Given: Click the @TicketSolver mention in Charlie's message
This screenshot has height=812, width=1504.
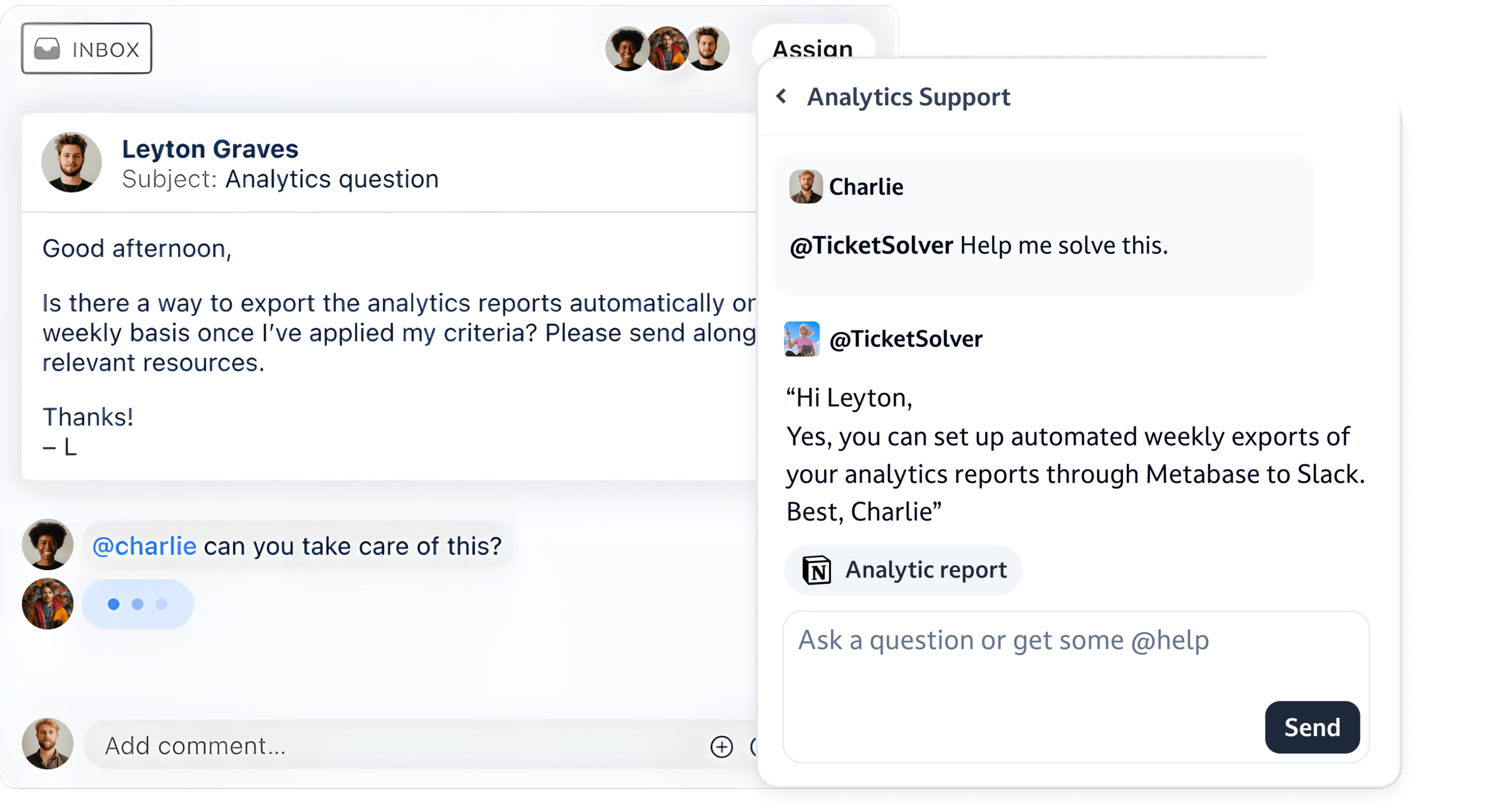Looking at the screenshot, I should pos(871,245).
